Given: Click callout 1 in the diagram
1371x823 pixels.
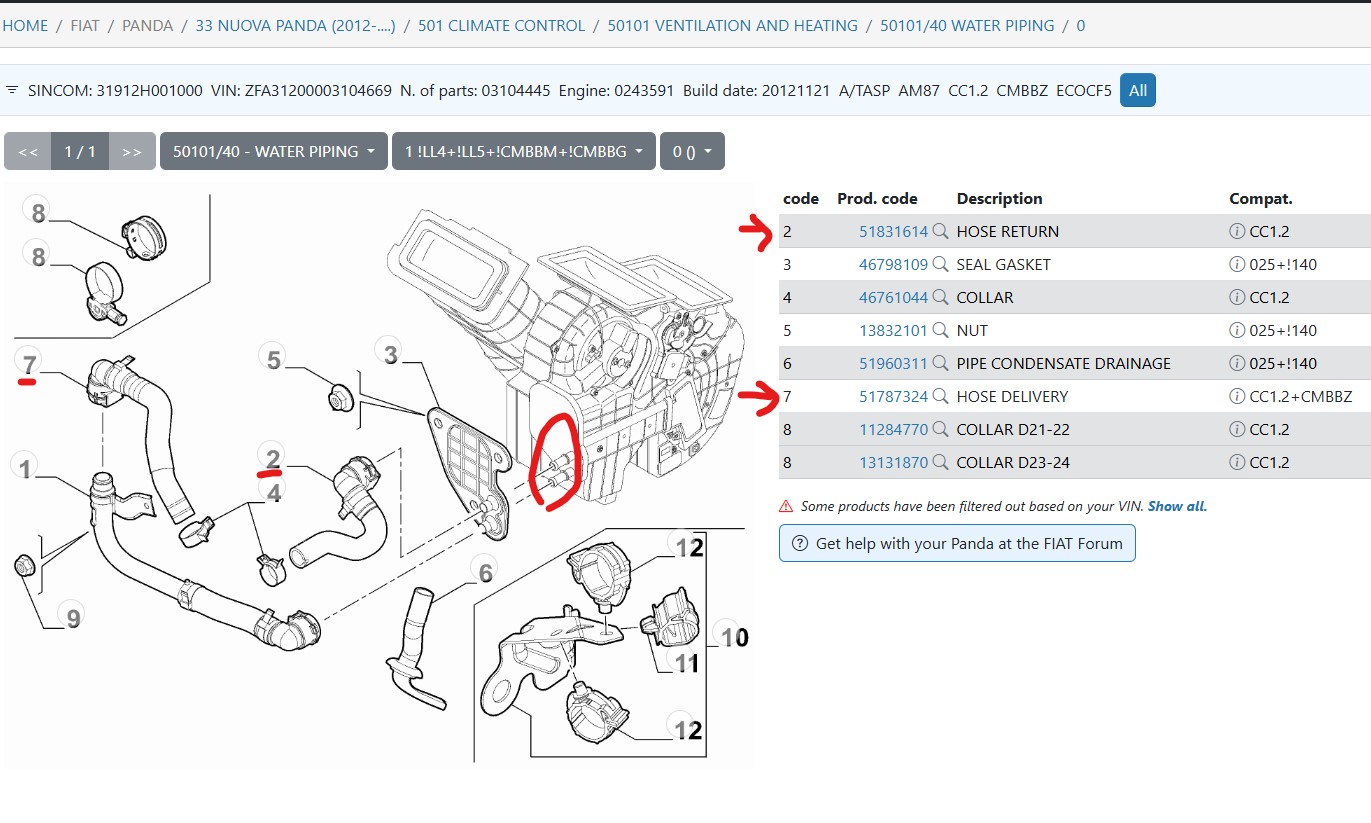Looking at the screenshot, I should pos(26,466).
